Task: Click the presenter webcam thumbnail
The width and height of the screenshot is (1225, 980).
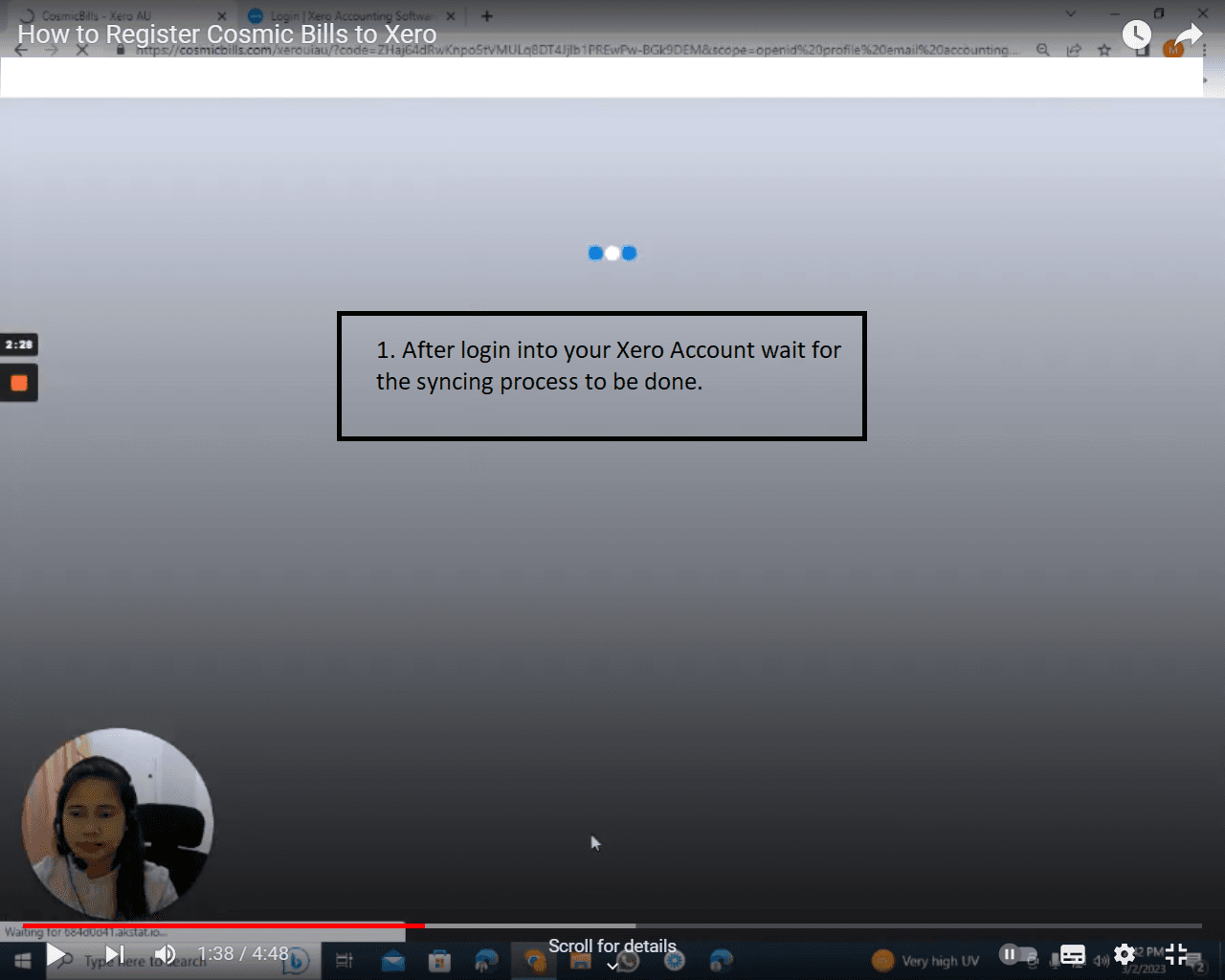Action: tap(118, 824)
